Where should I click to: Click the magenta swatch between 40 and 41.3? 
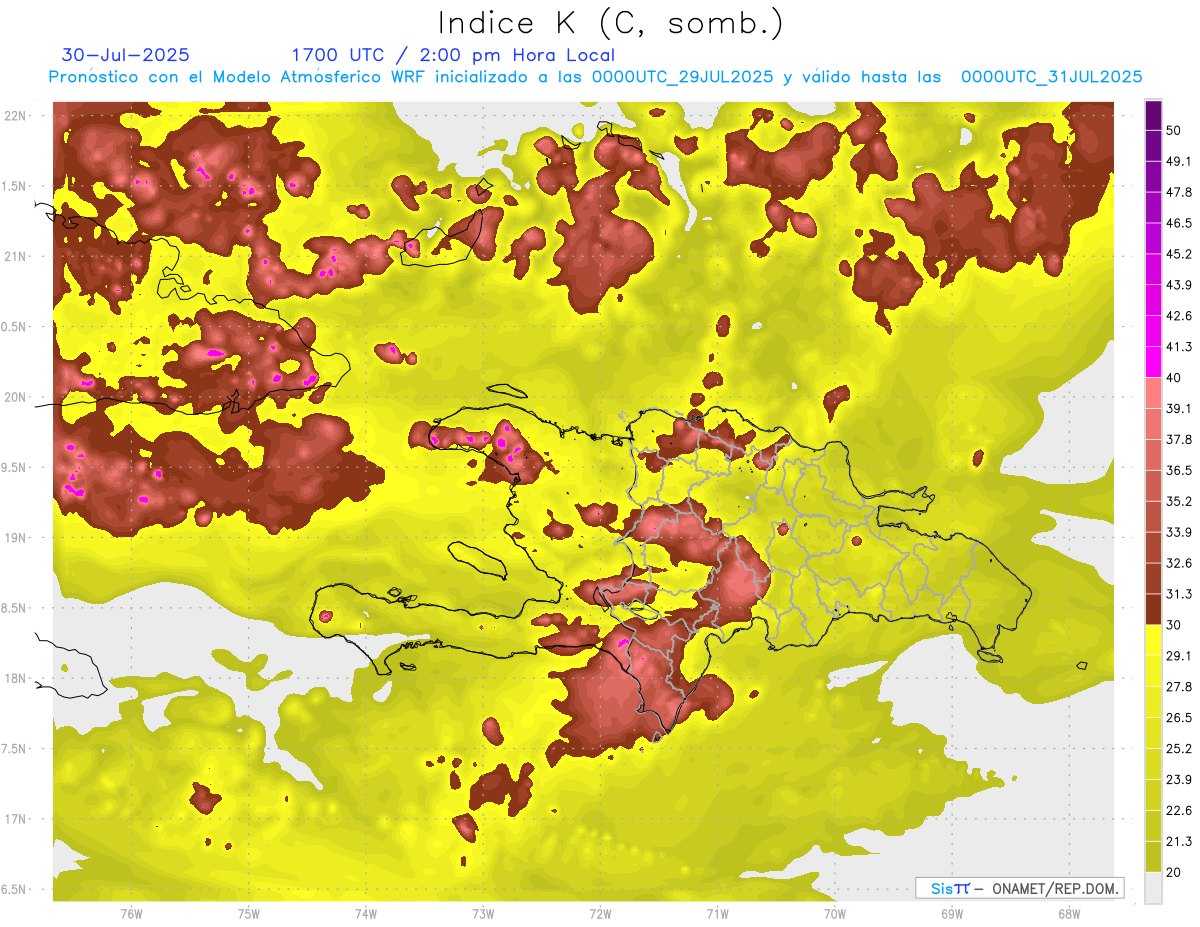coord(1153,362)
